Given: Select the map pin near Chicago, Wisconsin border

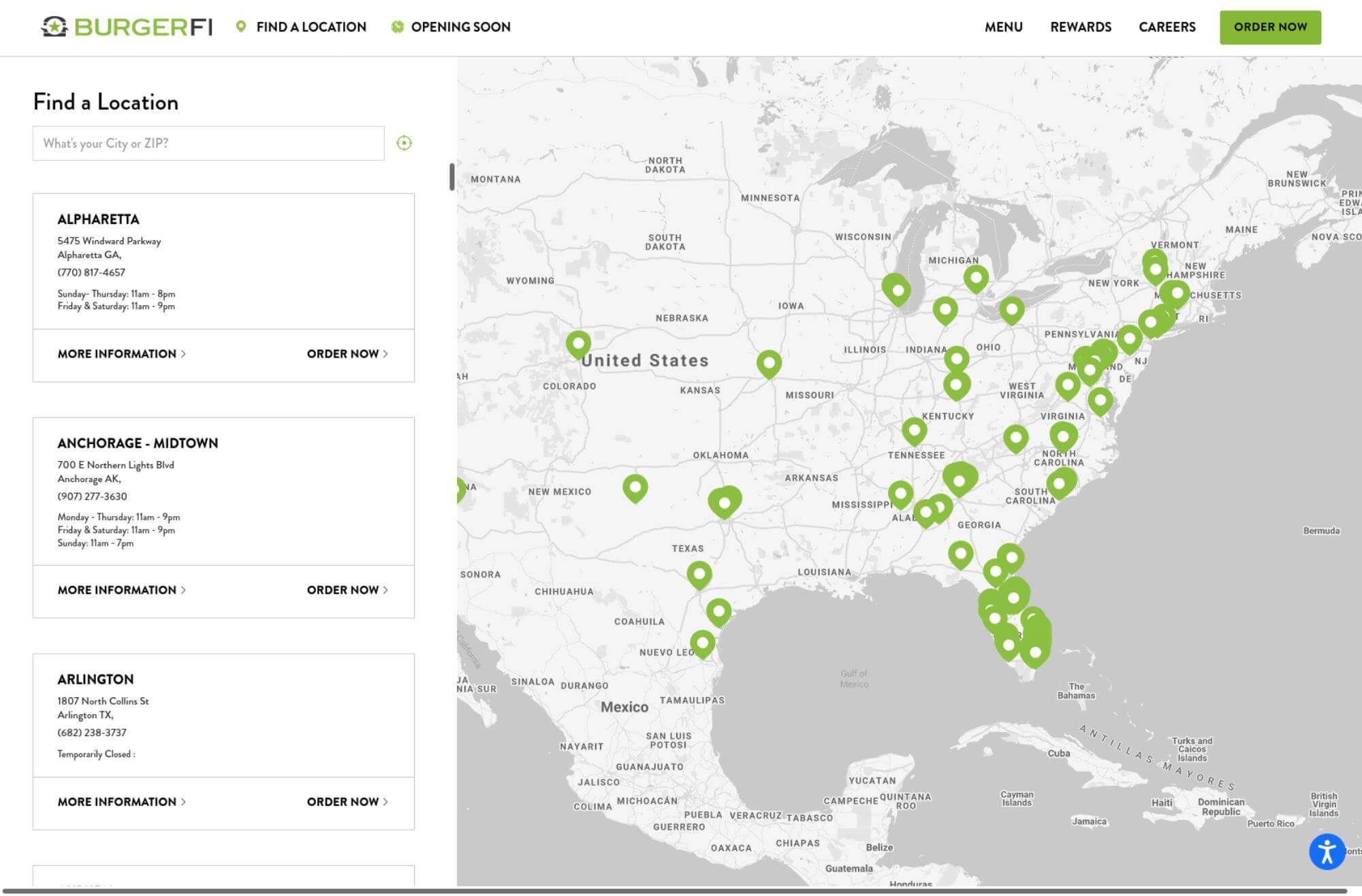Looking at the screenshot, I should pyautogui.click(x=897, y=290).
